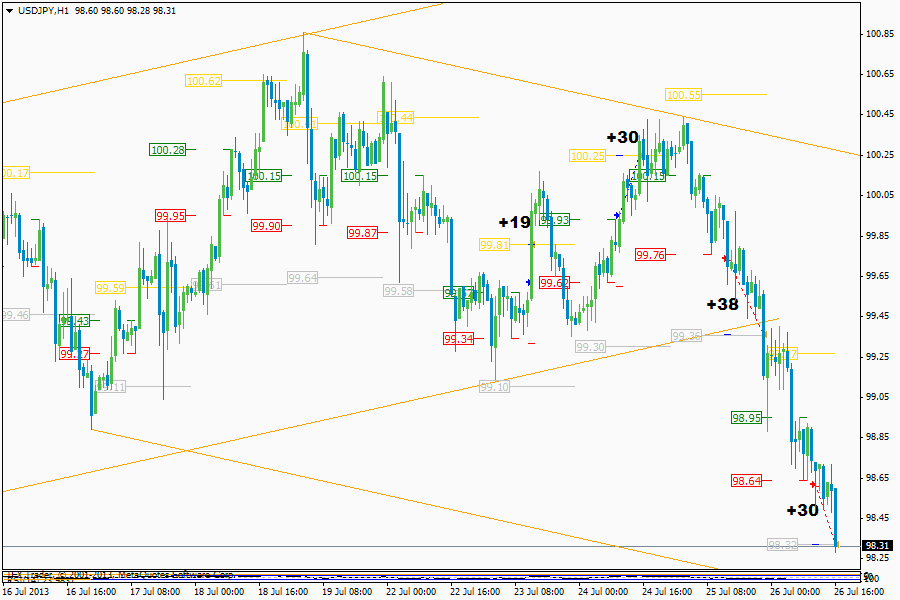The width and height of the screenshot is (900, 600).
Task: Click 100.05 on the price scale
Action: click(879, 195)
